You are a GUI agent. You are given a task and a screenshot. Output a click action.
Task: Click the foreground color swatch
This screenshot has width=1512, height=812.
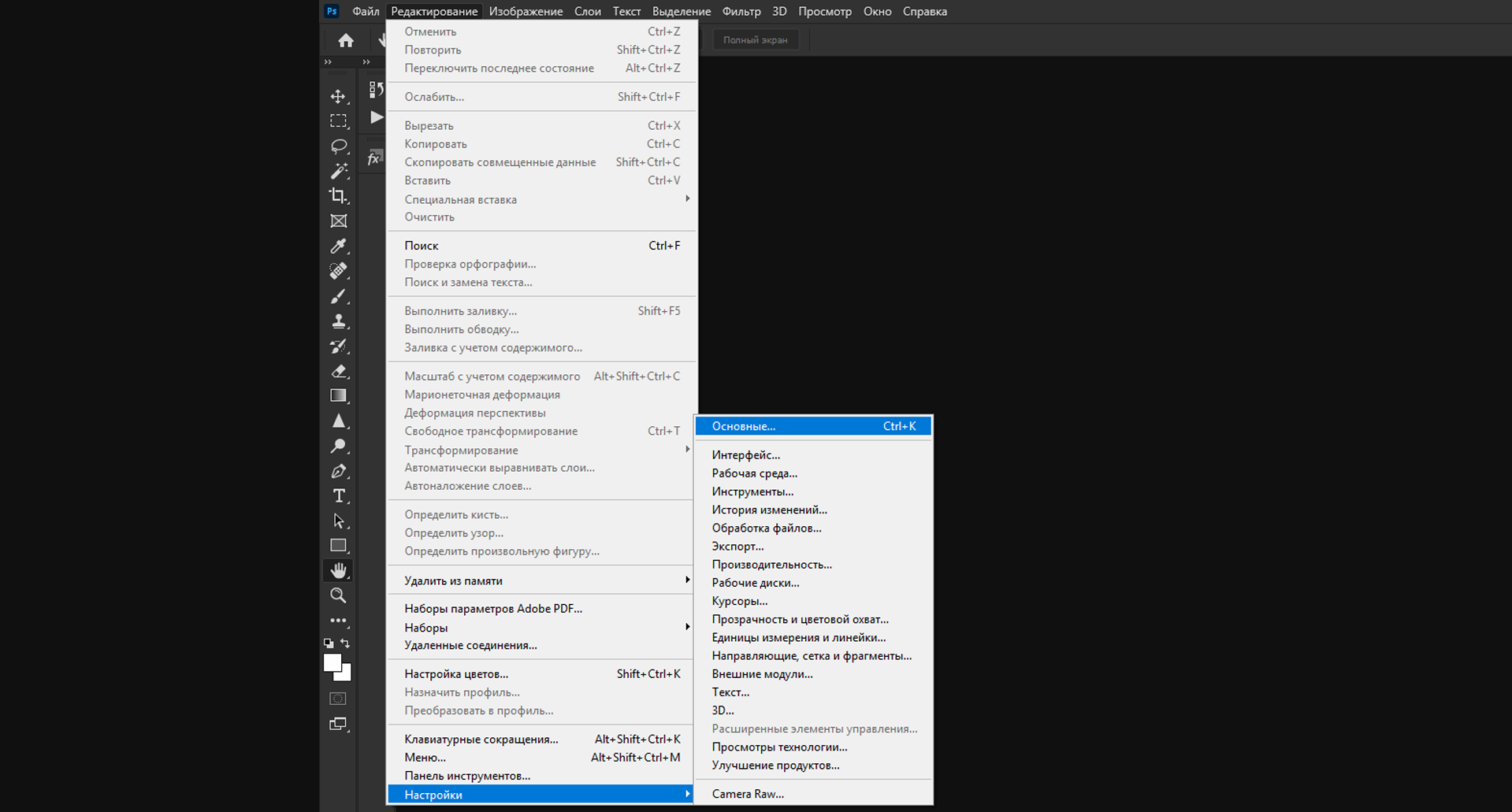click(332, 663)
